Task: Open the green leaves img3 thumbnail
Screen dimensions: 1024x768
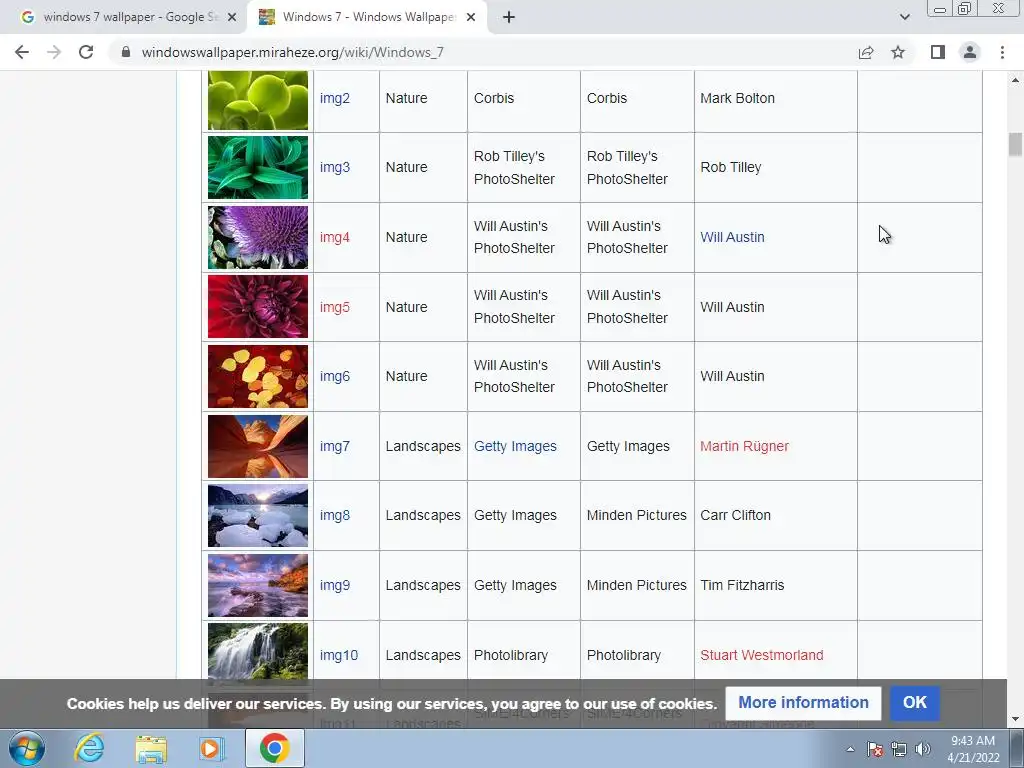Action: point(258,167)
